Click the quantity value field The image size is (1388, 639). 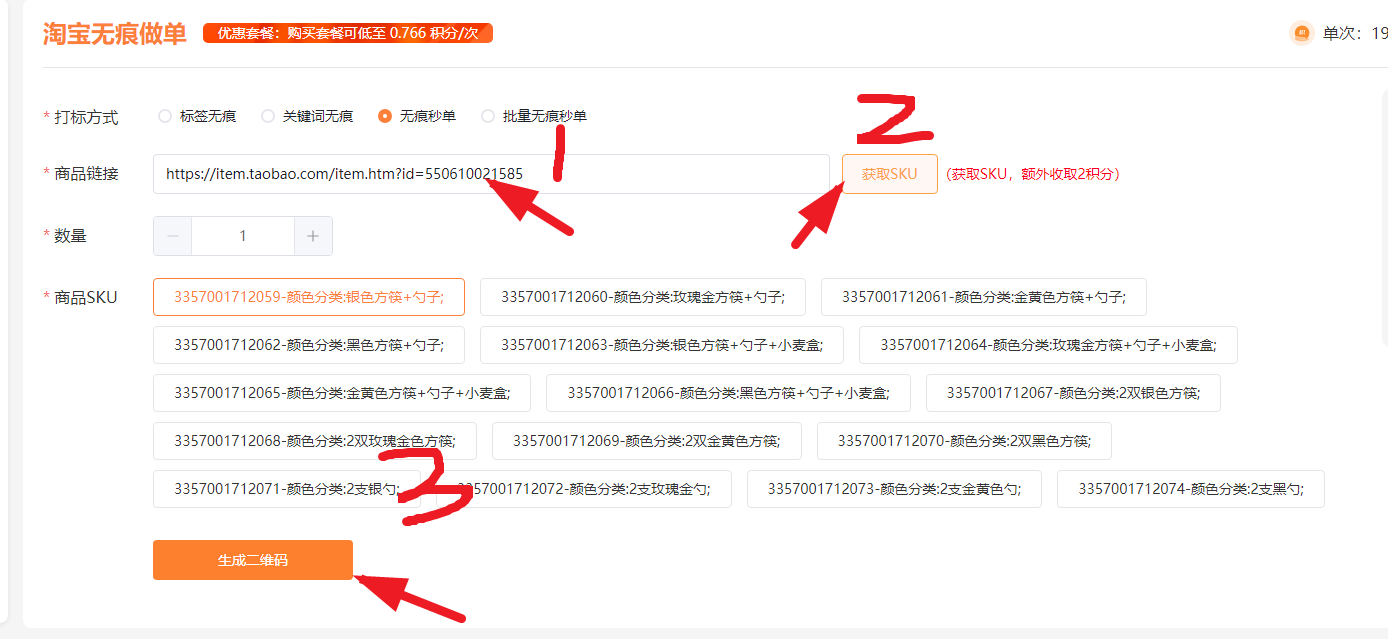[243, 236]
